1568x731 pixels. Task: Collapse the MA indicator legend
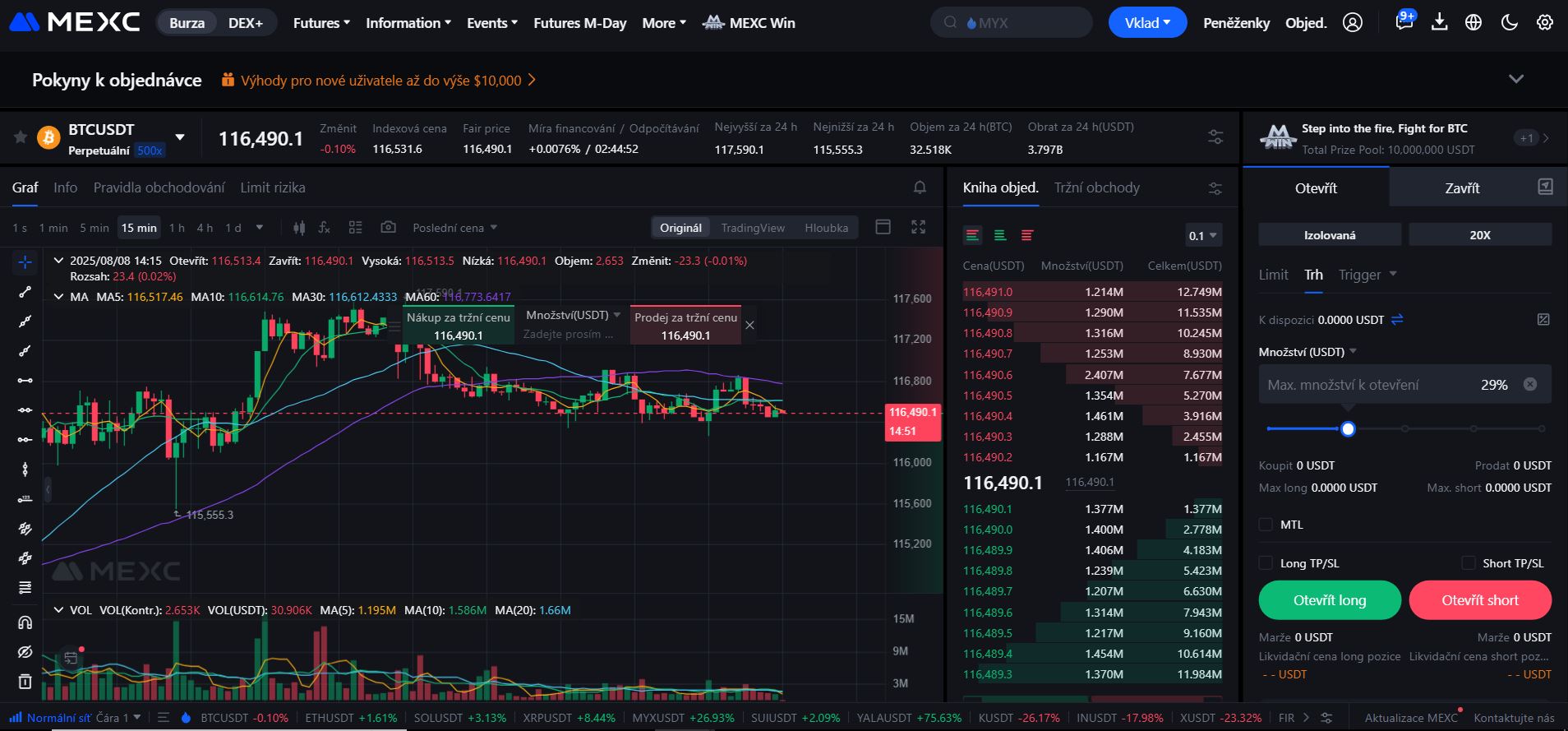(x=58, y=297)
